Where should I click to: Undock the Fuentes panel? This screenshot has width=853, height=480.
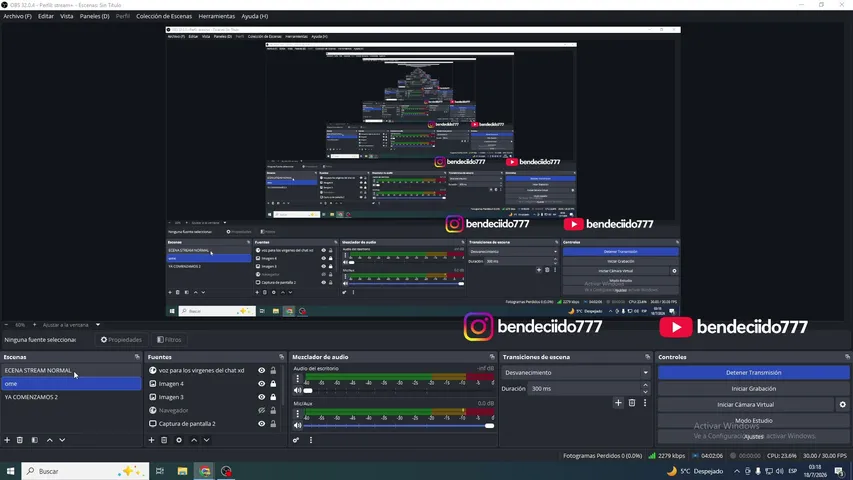click(x=281, y=357)
